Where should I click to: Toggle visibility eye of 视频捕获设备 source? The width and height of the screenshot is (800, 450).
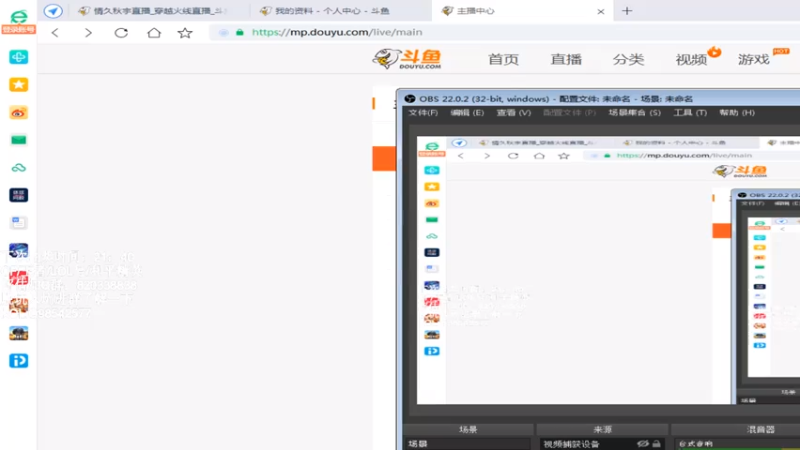(642, 444)
